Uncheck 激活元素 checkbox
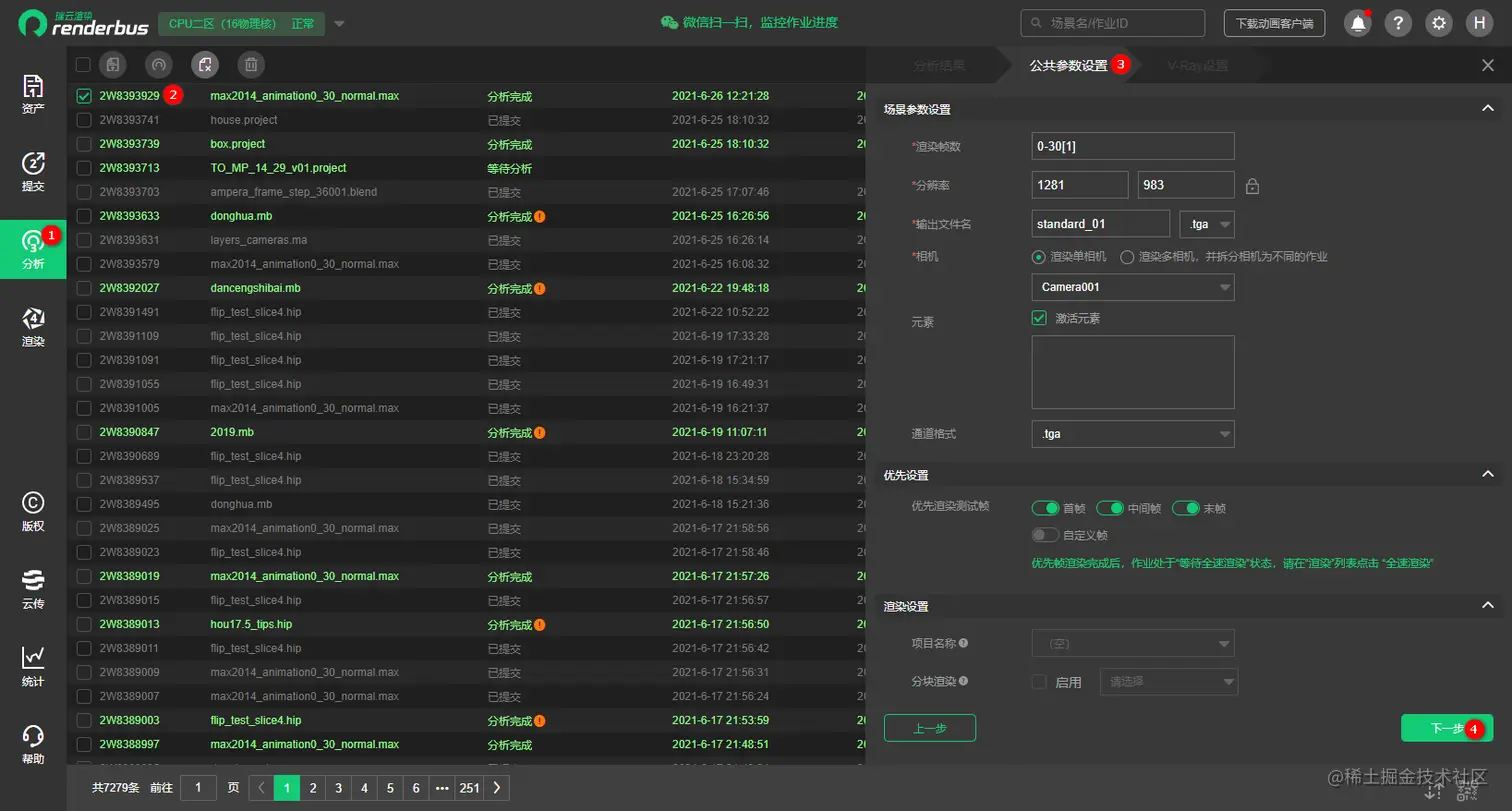Viewport: 1512px width, 811px height. point(1039,318)
